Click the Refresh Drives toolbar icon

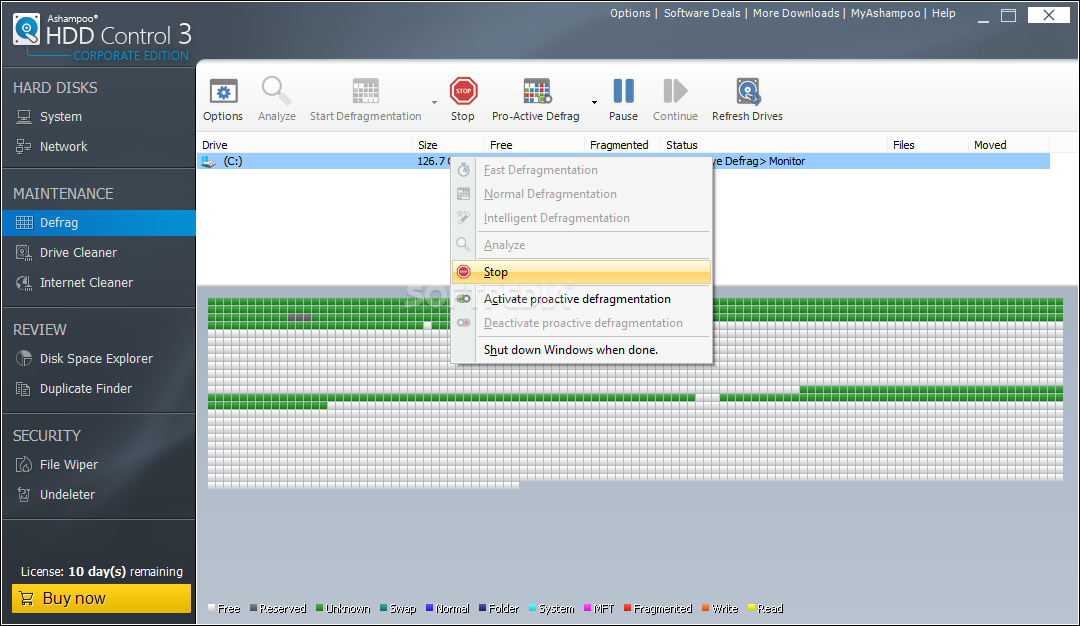747,92
